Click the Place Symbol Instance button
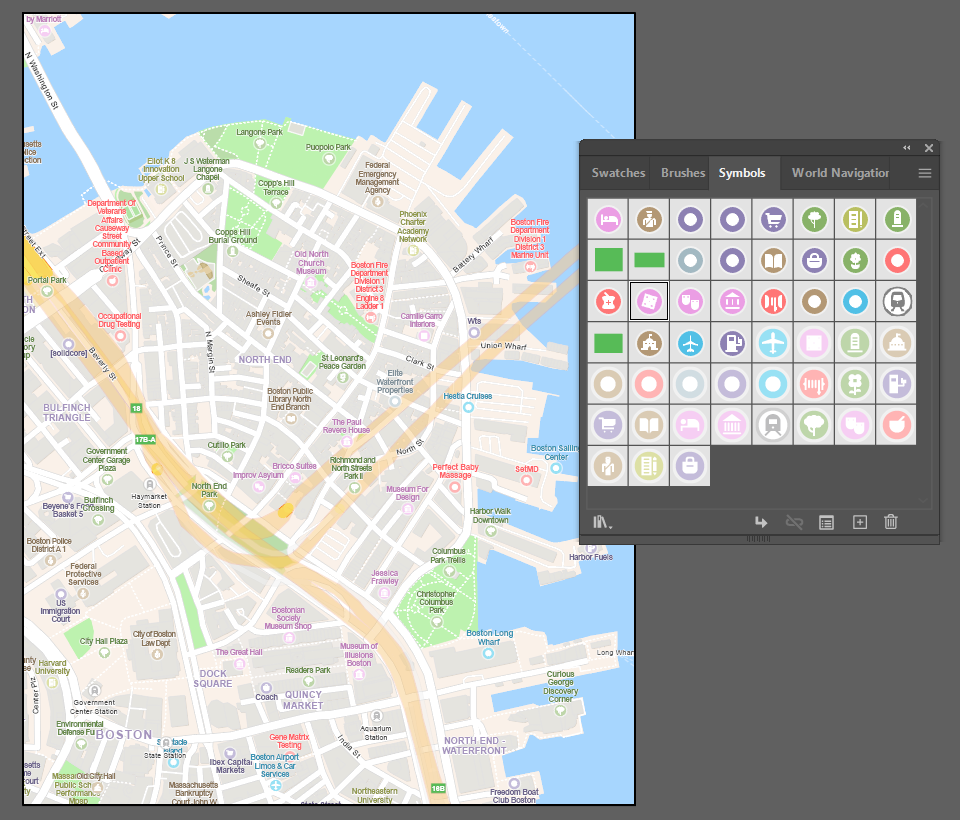The height and width of the screenshot is (820, 960). pyautogui.click(x=761, y=521)
